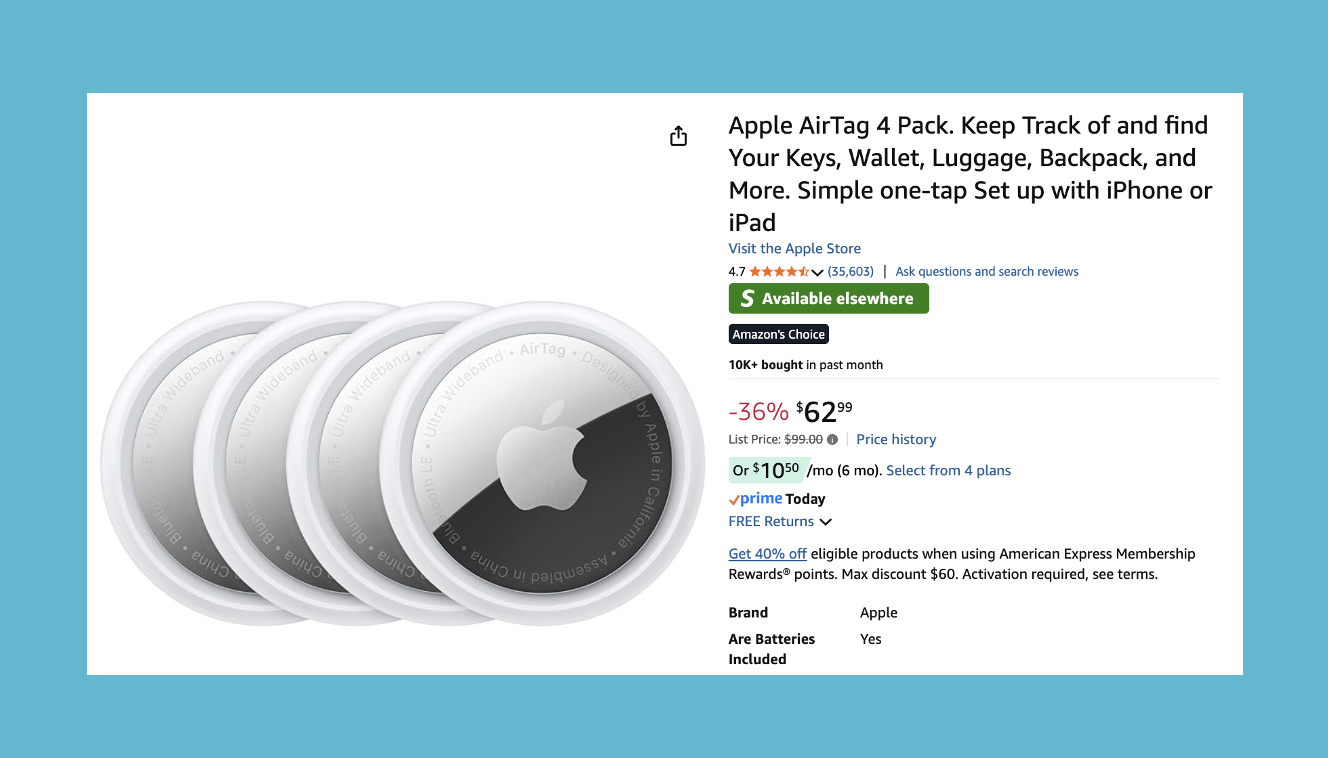Click the Apple AirTag 4 Pack title
This screenshot has height=758, width=1328.
click(968, 173)
